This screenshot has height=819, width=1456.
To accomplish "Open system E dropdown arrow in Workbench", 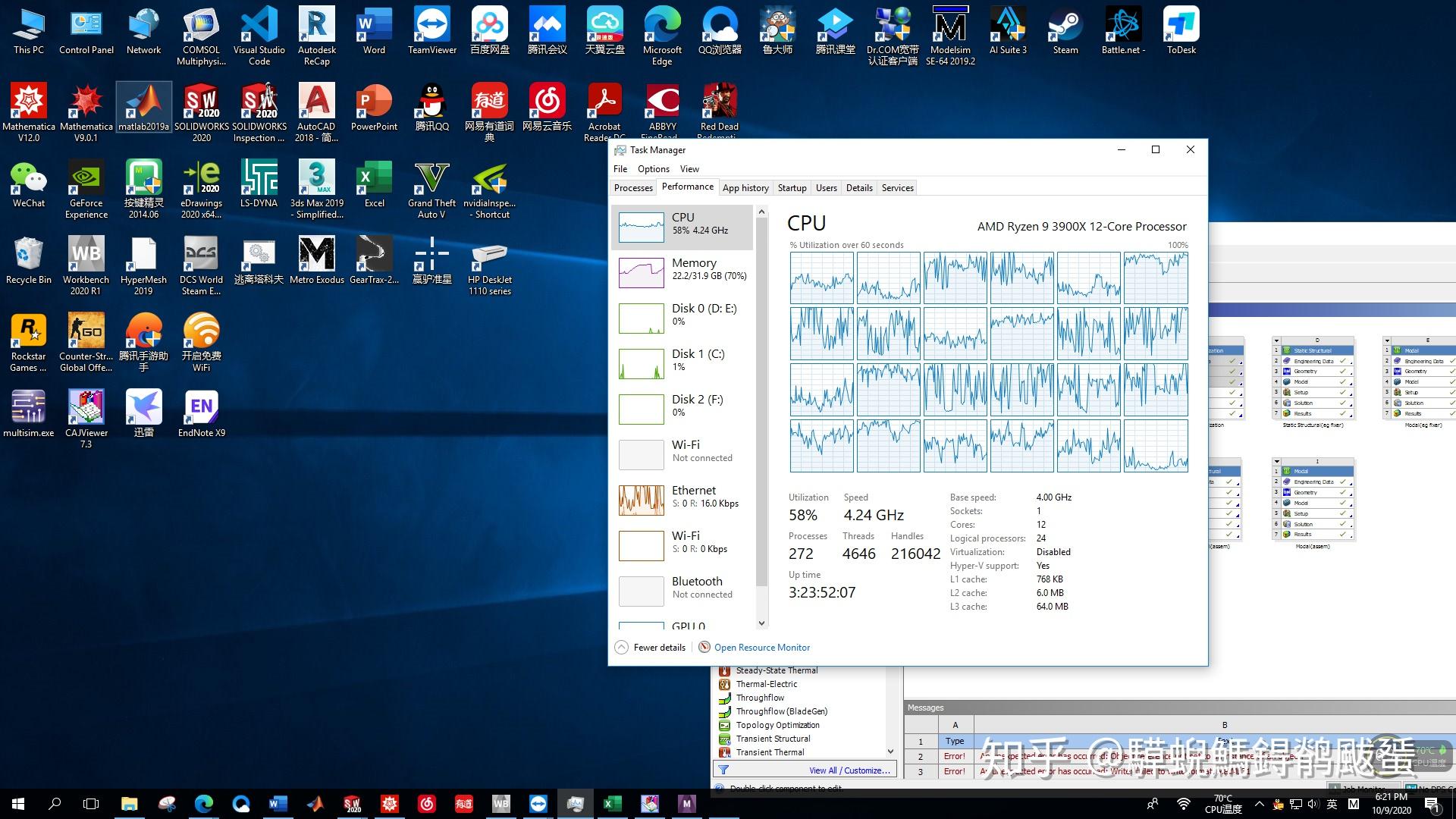I will [x=1388, y=340].
